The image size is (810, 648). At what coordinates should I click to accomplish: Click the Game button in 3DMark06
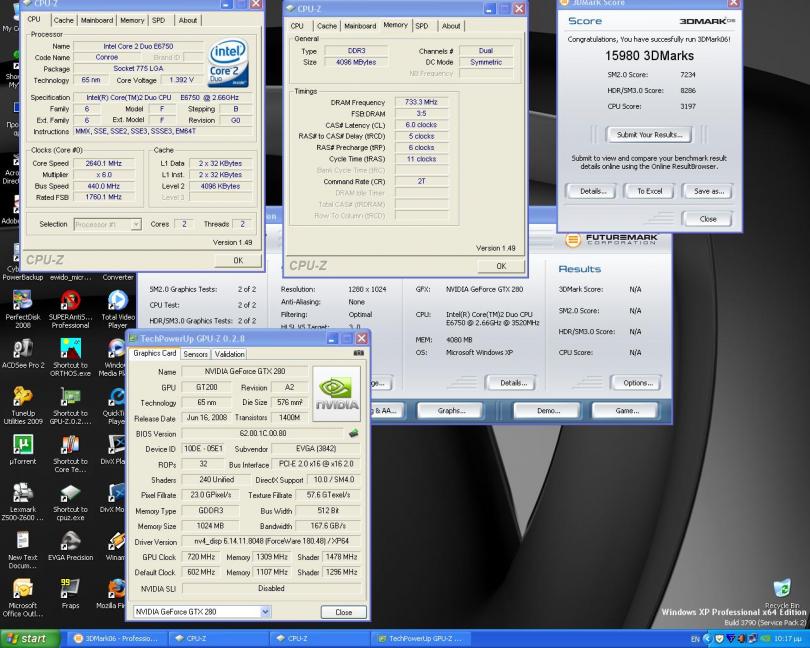(x=627, y=411)
